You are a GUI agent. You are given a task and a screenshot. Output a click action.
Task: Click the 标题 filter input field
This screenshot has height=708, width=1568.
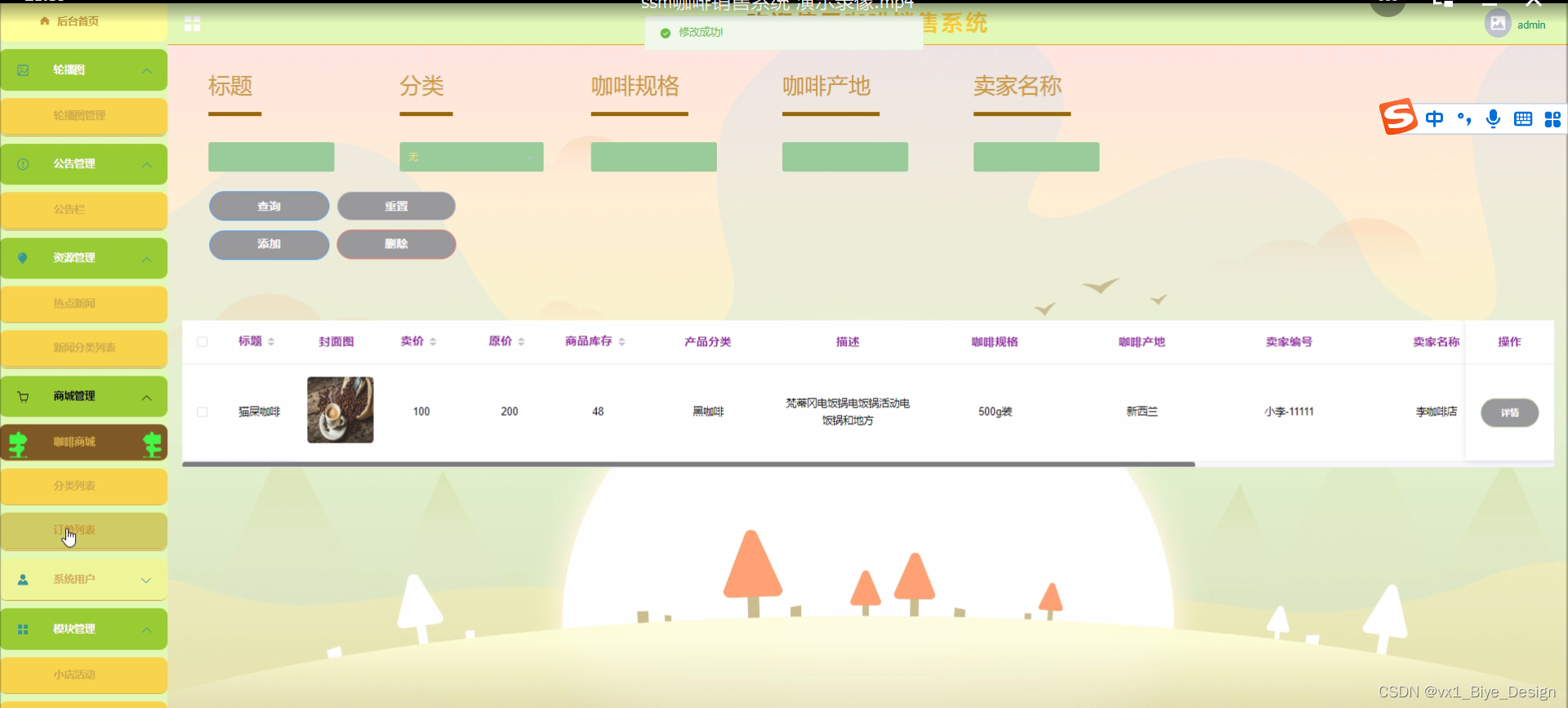tap(271, 157)
